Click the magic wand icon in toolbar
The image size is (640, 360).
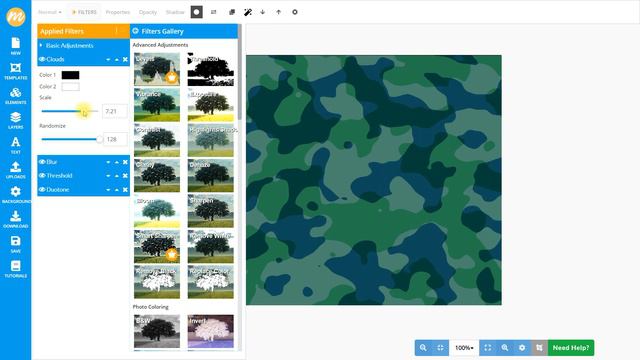pos(248,12)
